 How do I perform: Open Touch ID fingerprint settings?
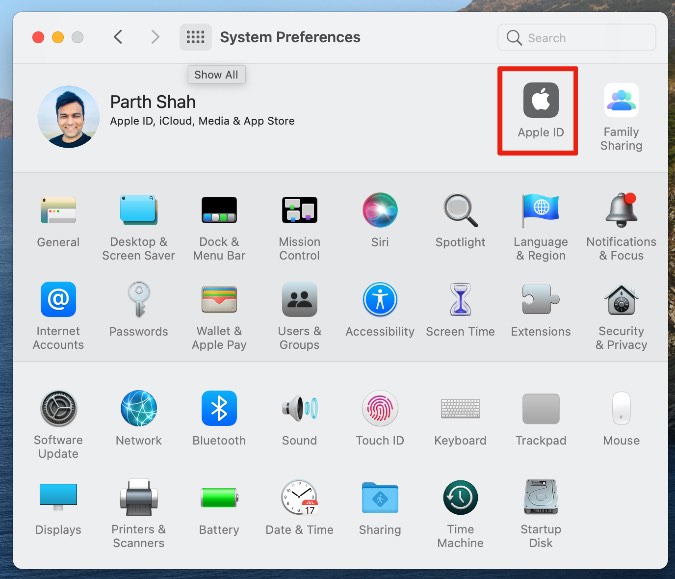(379, 408)
